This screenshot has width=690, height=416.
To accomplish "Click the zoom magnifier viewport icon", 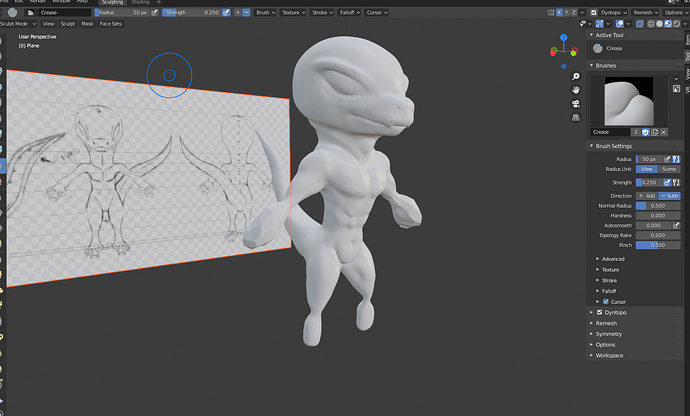I will (x=576, y=77).
